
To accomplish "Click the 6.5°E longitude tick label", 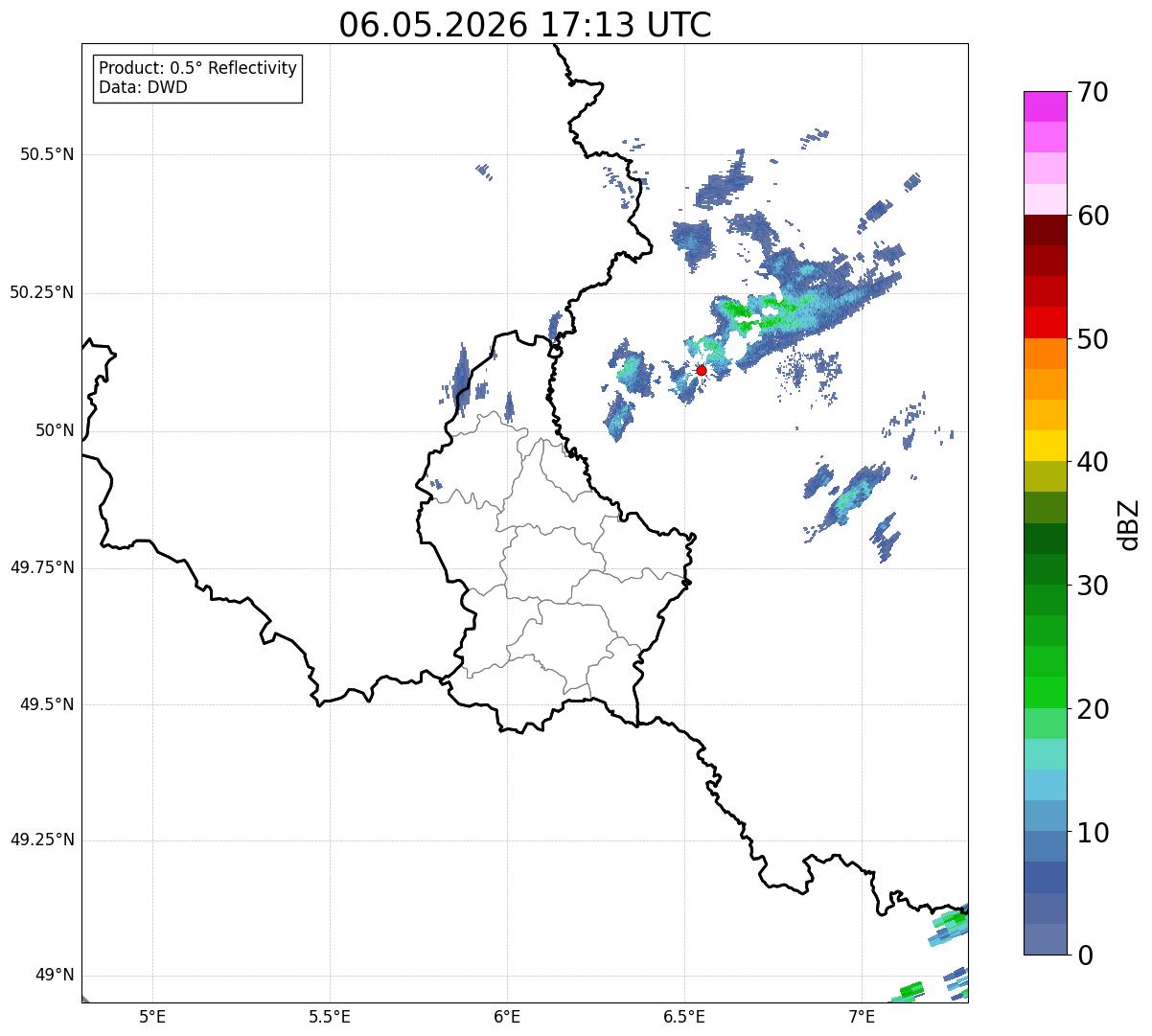I will click(684, 1016).
